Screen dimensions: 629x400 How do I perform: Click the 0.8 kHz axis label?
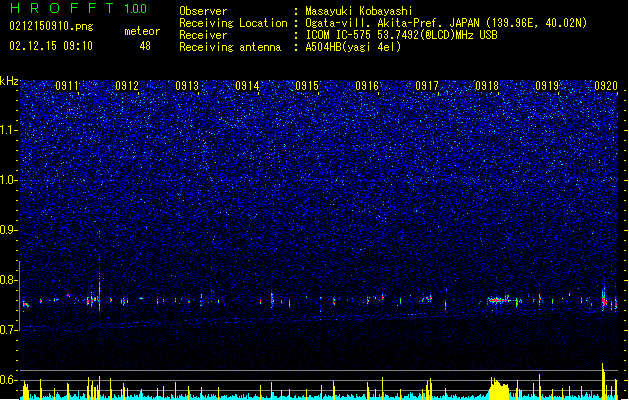click(x=8, y=280)
